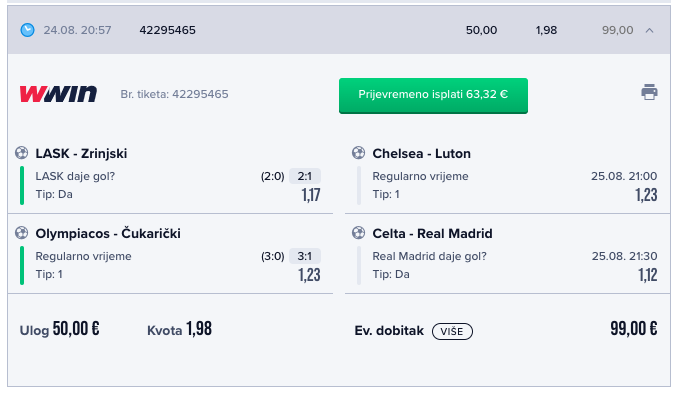Collapse ticket with the chevron arrow
677x393 pixels.
[x=649, y=30]
